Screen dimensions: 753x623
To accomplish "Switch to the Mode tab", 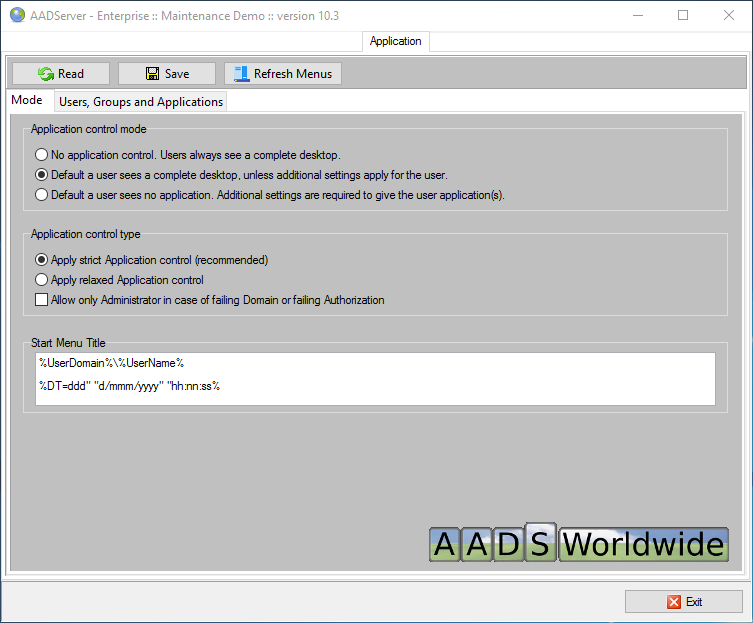I will click(27, 101).
